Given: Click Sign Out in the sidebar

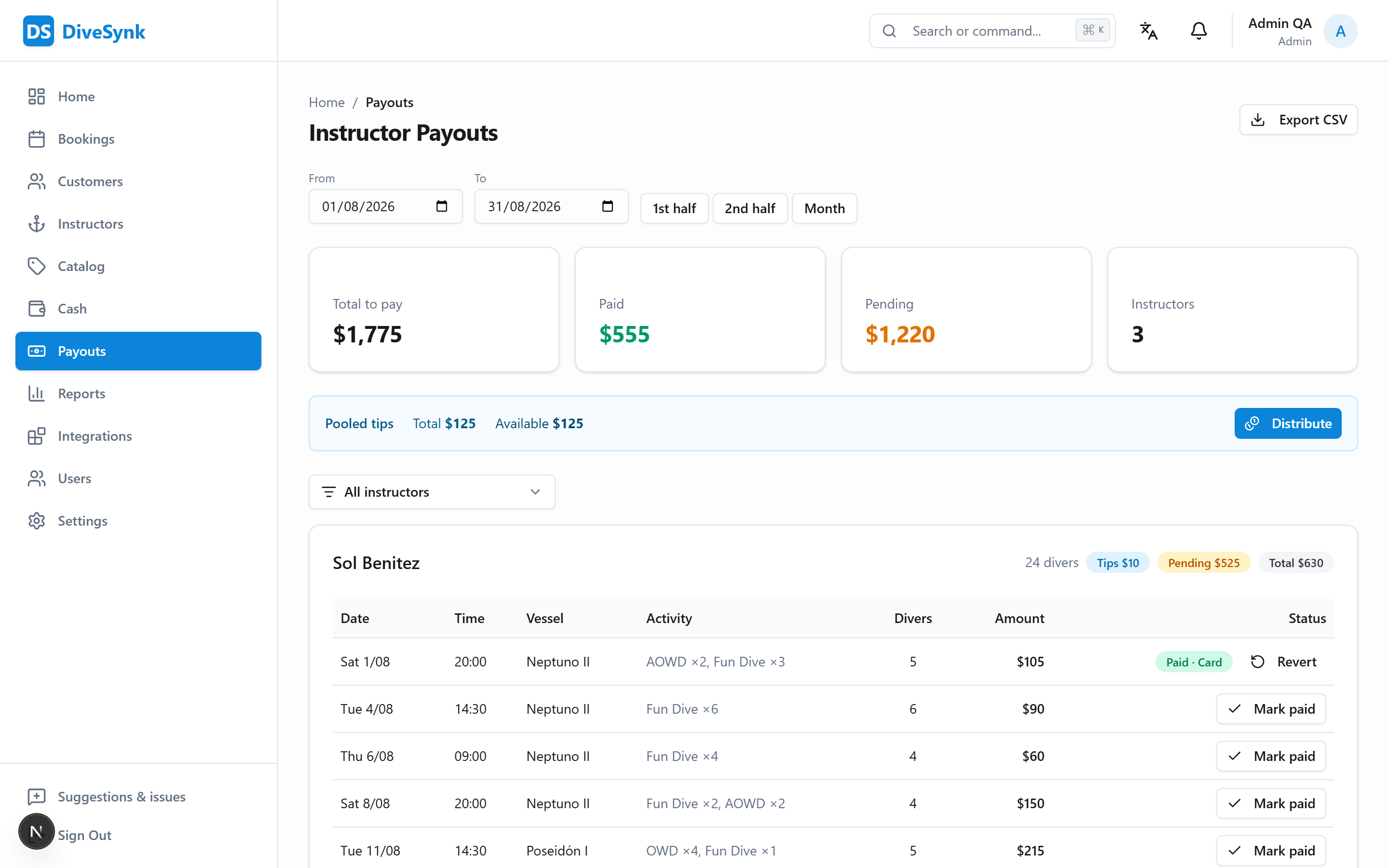Looking at the screenshot, I should coord(84,835).
